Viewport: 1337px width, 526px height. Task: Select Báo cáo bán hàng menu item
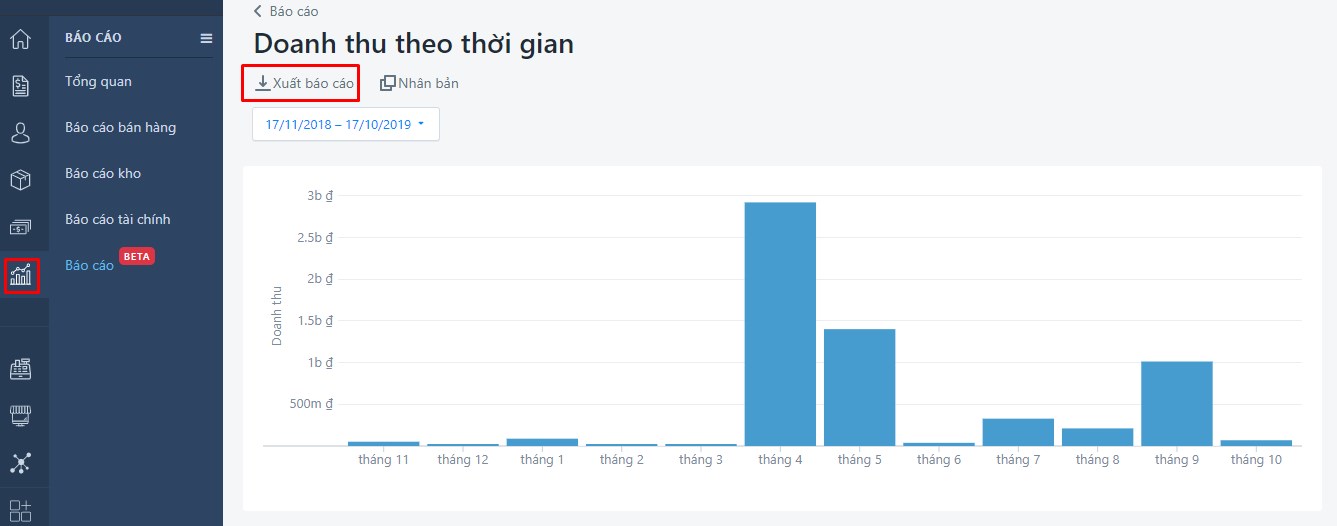pos(120,127)
